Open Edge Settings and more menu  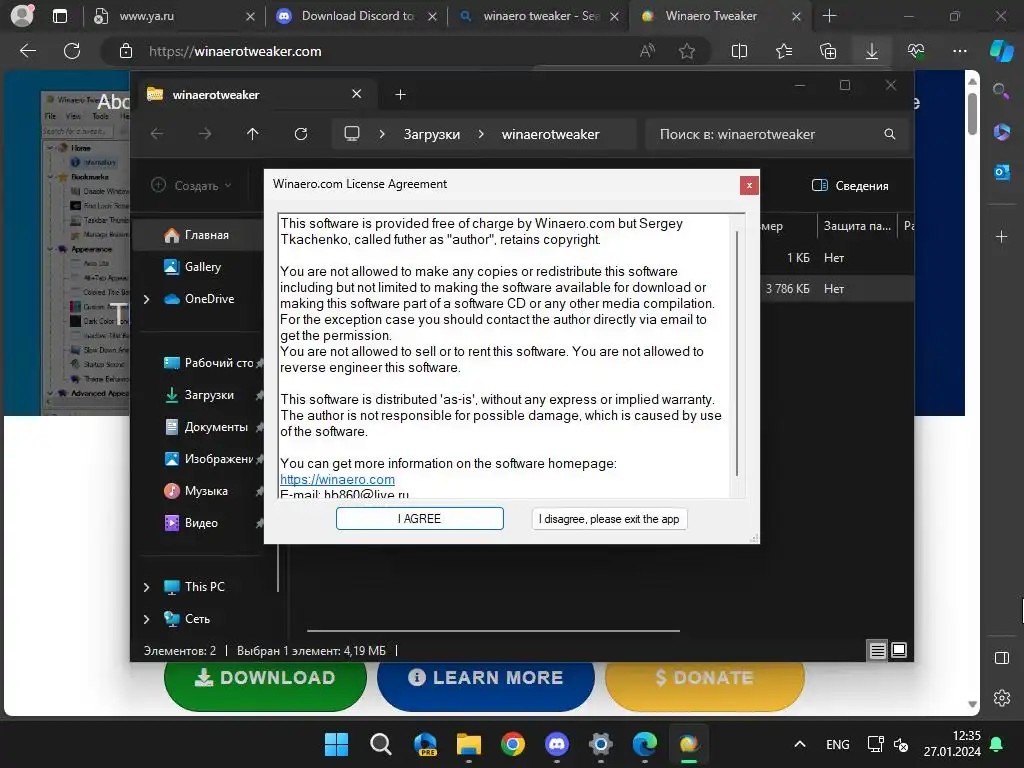point(959,51)
